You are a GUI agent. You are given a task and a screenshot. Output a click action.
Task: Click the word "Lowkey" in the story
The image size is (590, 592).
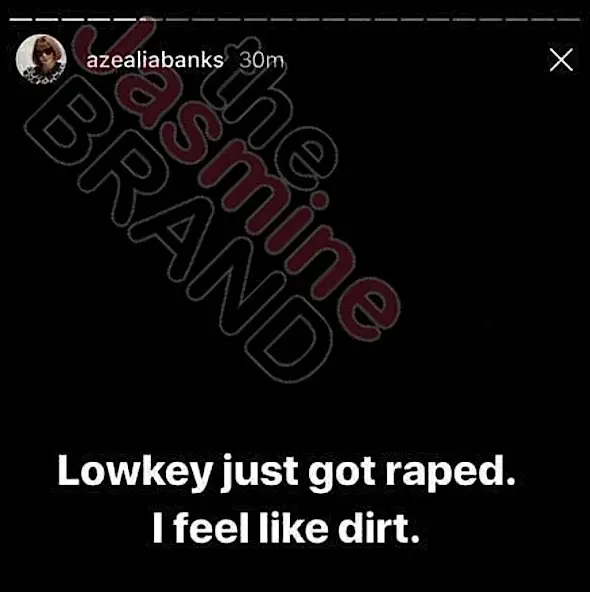(134, 473)
